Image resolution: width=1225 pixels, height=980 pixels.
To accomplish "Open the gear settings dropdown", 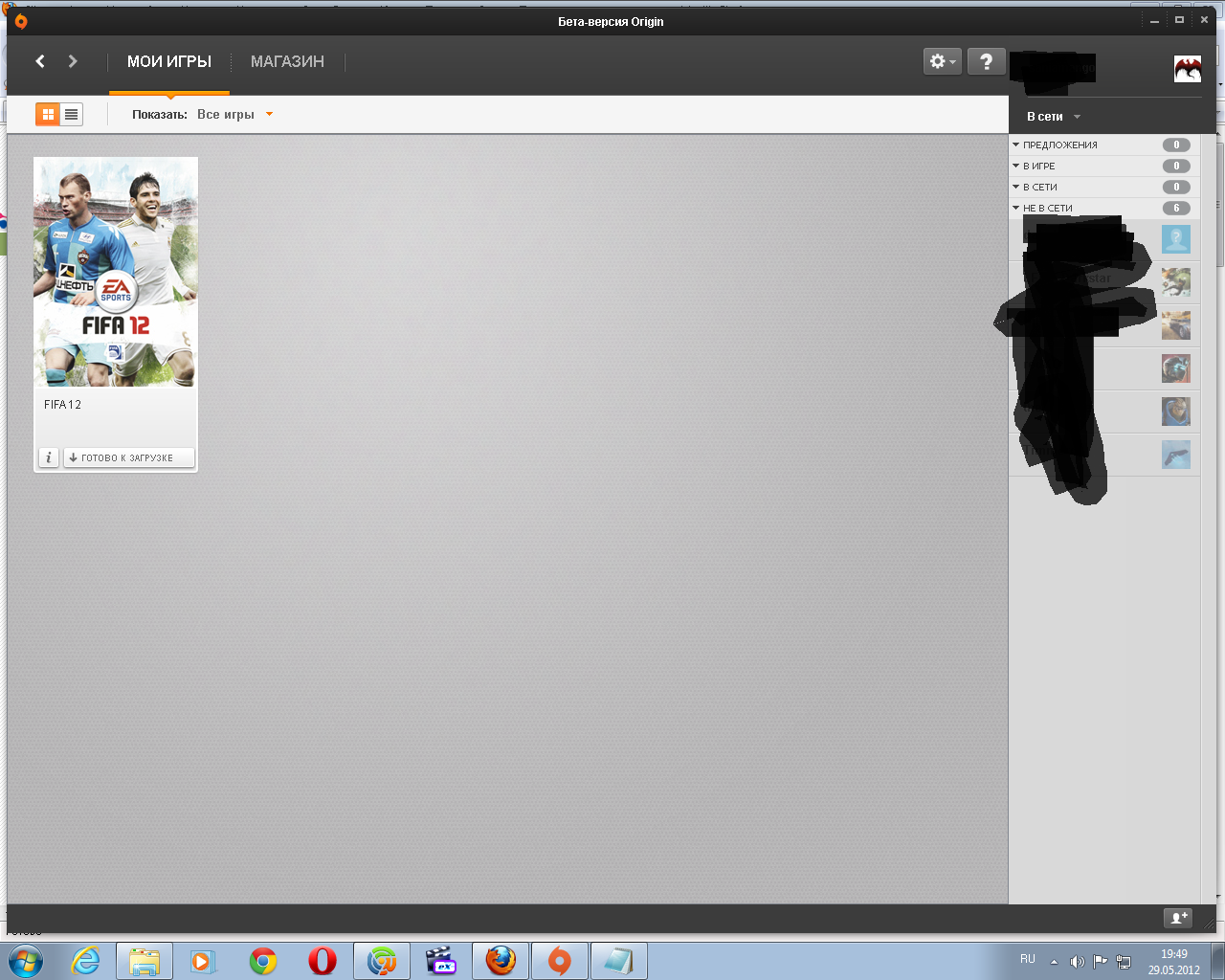I will click(x=942, y=61).
